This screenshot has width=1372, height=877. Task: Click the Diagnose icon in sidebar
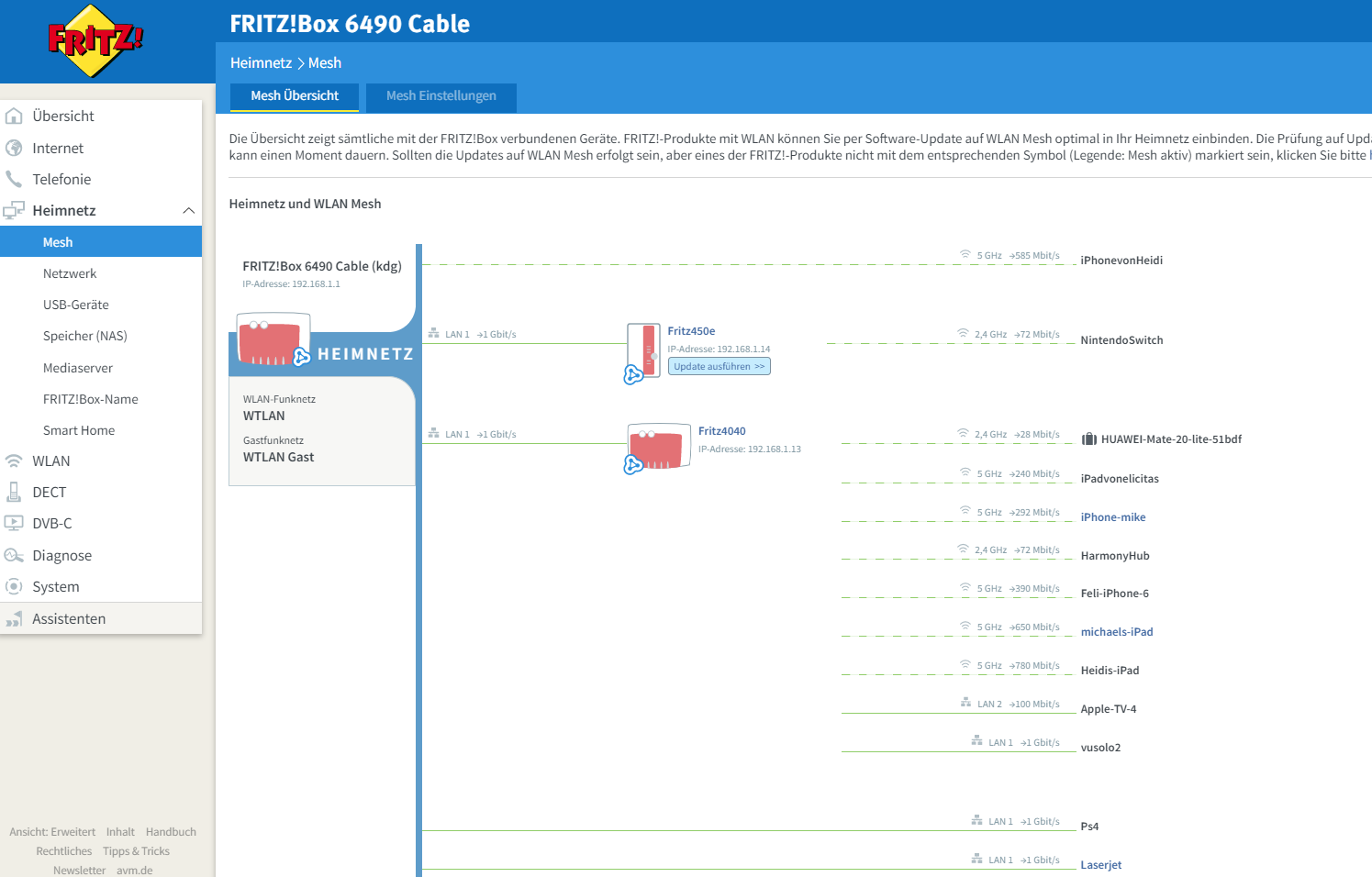click(14, 556)
